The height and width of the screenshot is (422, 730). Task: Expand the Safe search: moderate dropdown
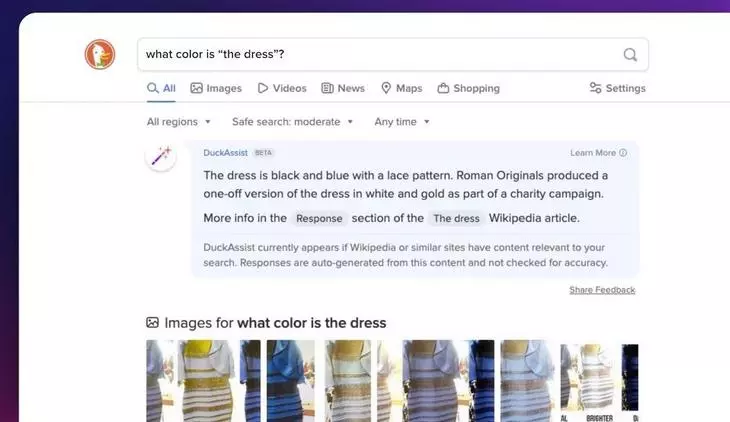(x=292, y=122)
